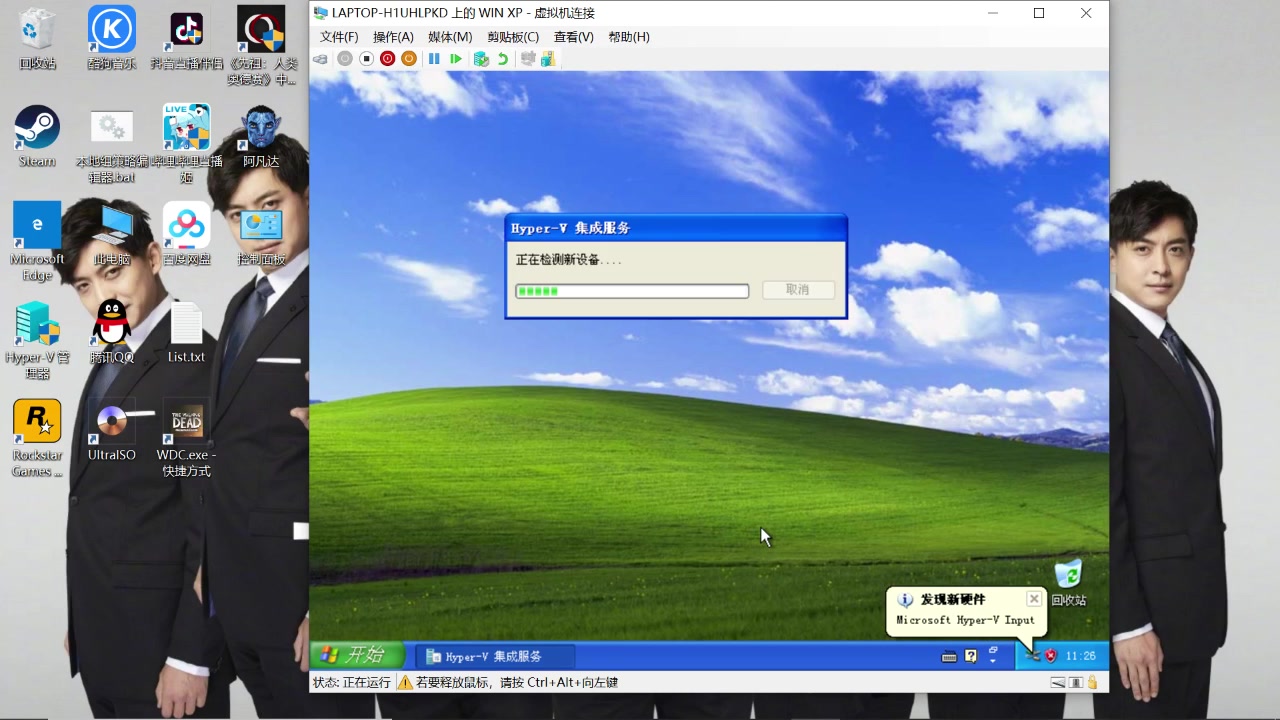The width and height of the screenshot is (1280, 720).
Task: Open the 剪贴板(C) menu
Action: pyautogui.click(x=513, y=37)
